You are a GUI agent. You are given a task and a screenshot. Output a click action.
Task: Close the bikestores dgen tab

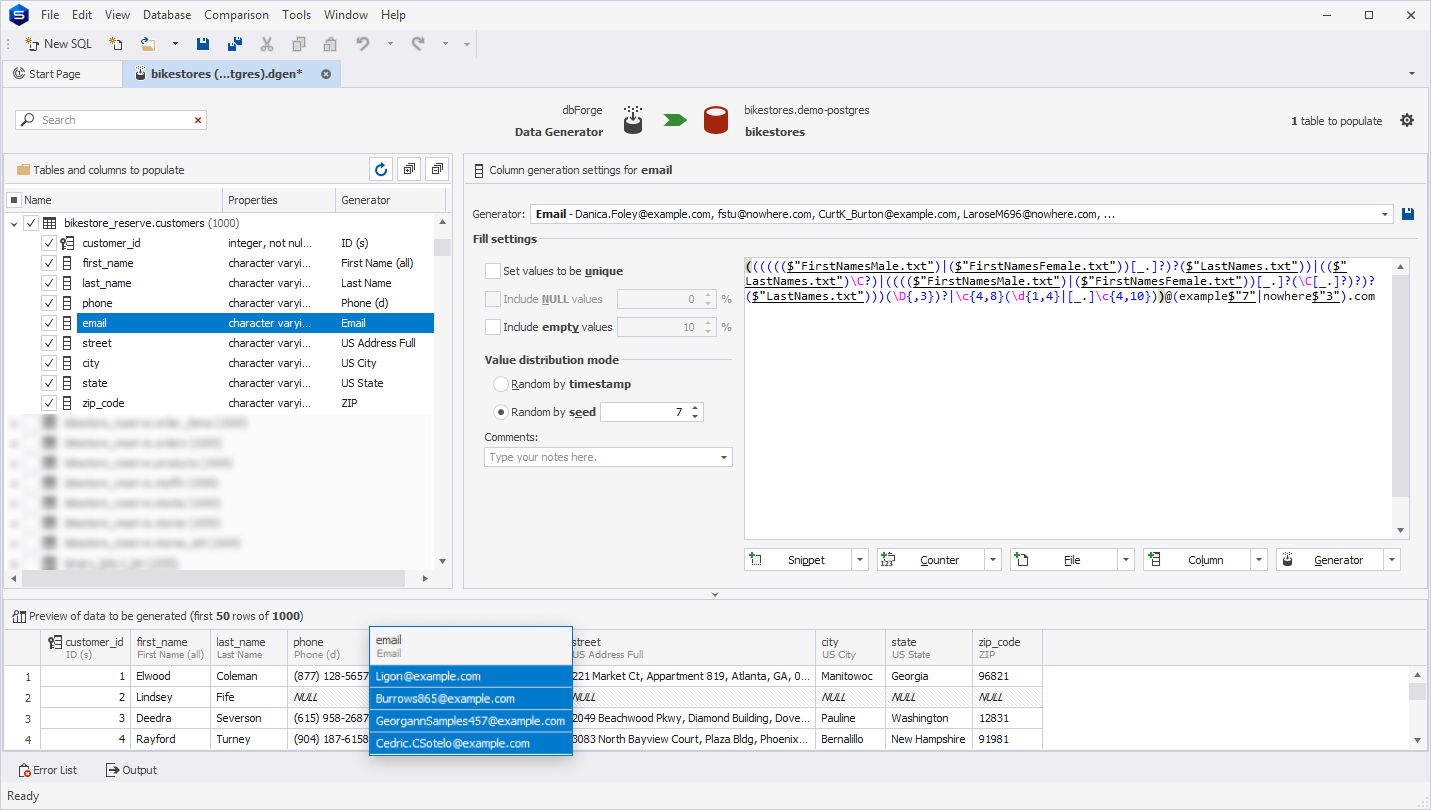click(326, 74)
